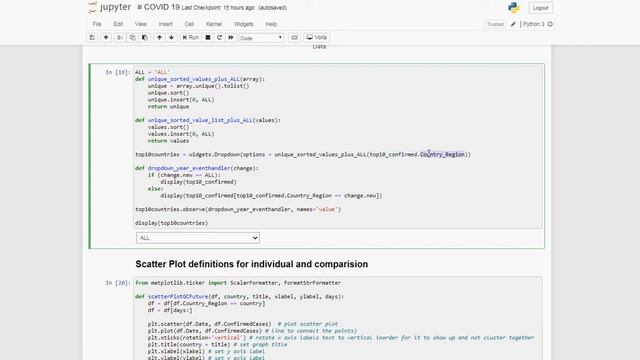Open the Edit menu
This screenshot has width=640, height=360.
pos(118,24)
